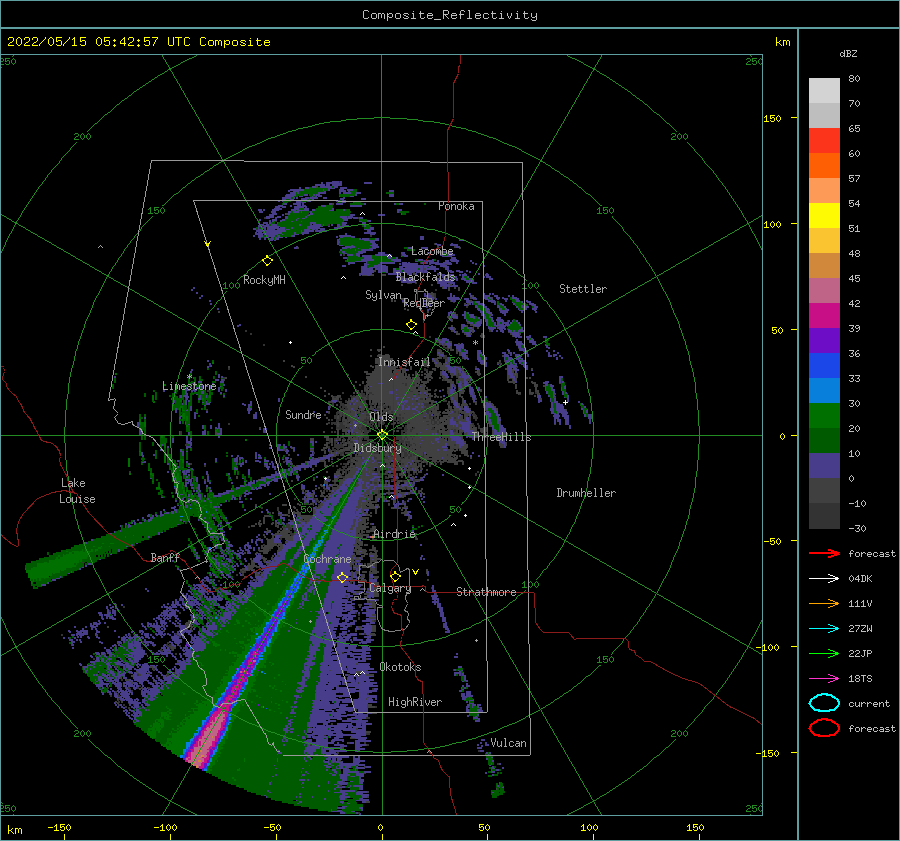Select the blue 36 dBZ color swatch
The height and width of the screenshot is (841, 900).
tap(824, 365)
